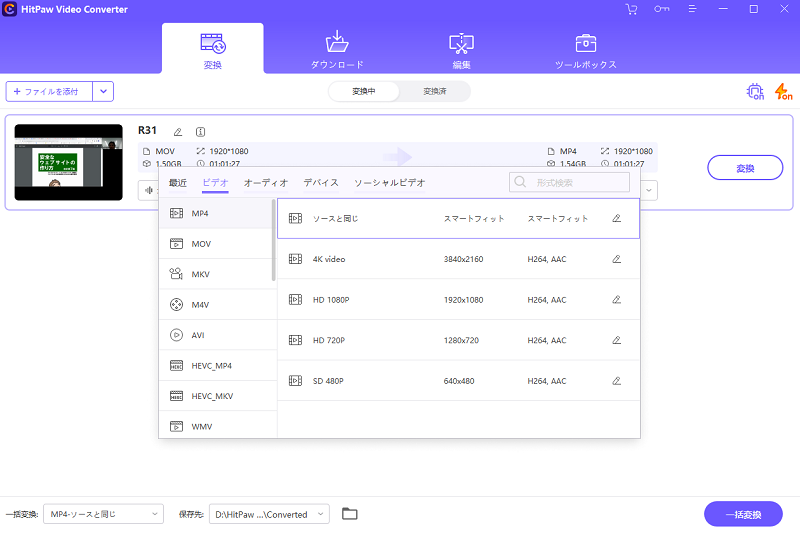800x540 pixels.
Task: Click the 4K video film icon
Action: click(295, 259)
